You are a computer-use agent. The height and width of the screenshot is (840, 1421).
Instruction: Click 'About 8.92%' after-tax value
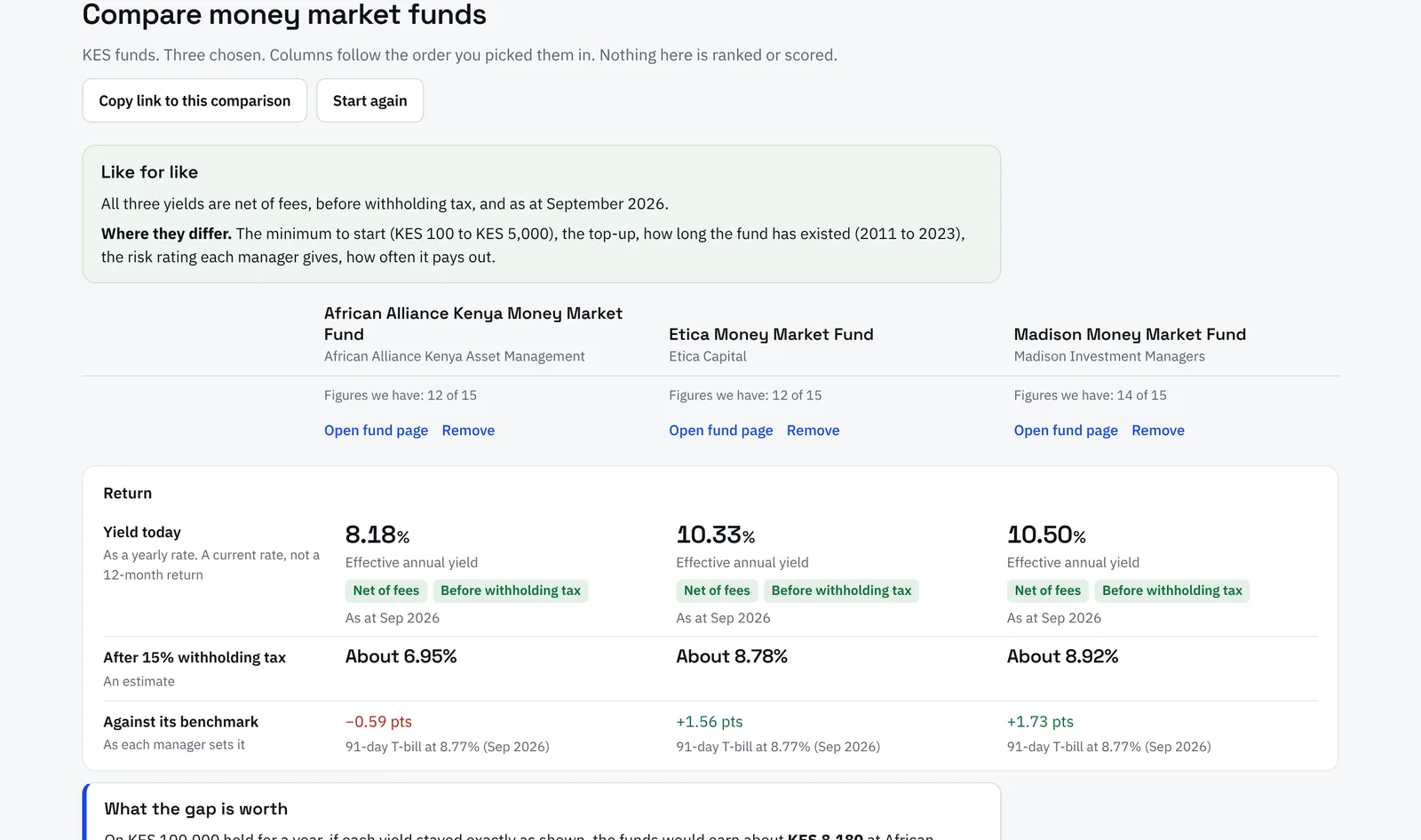click(1062, 656)
